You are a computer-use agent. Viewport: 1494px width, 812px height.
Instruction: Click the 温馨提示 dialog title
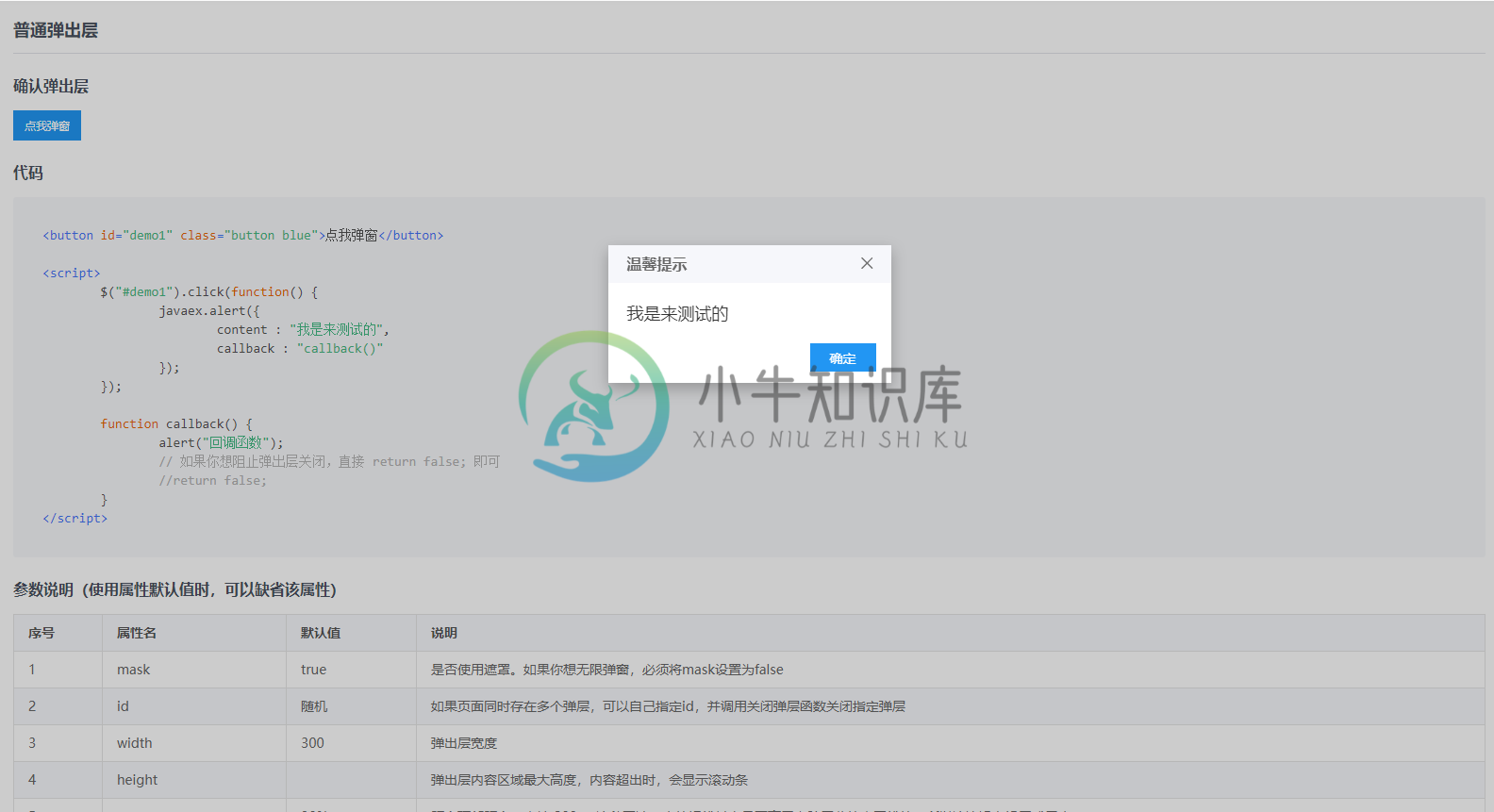coord(656,264)
